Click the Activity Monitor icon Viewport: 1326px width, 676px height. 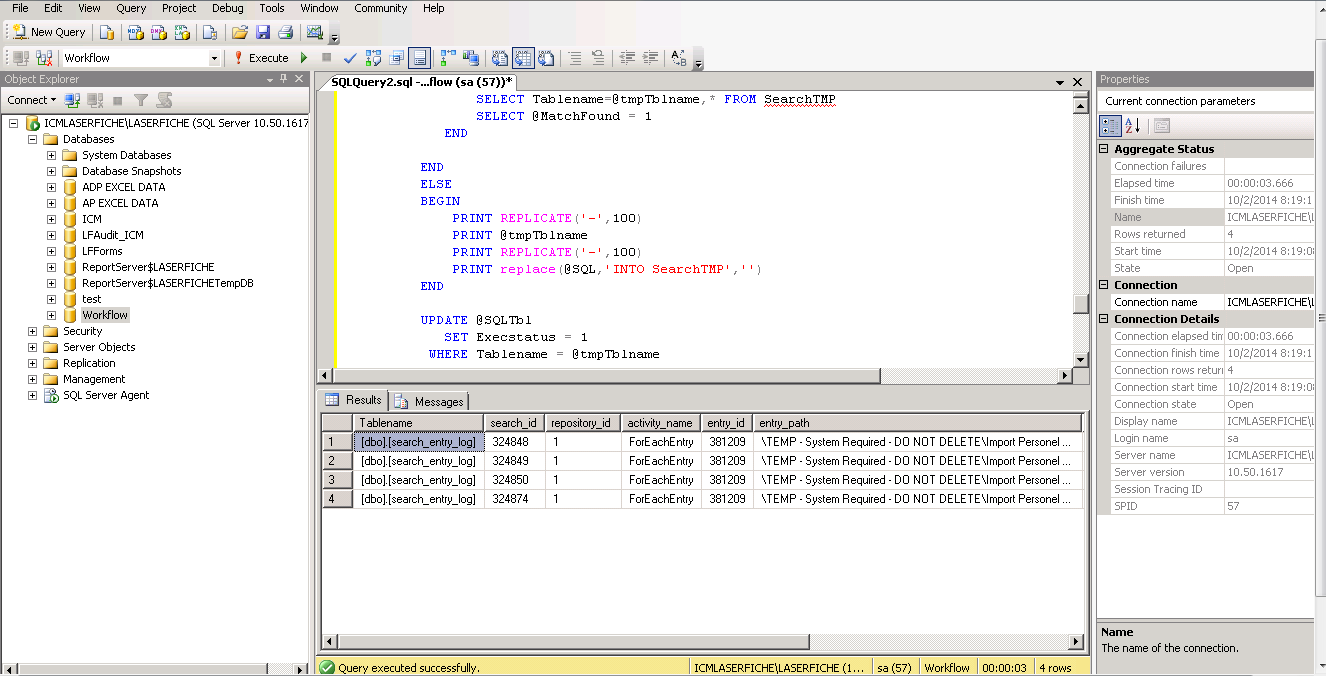click(315, 32)
